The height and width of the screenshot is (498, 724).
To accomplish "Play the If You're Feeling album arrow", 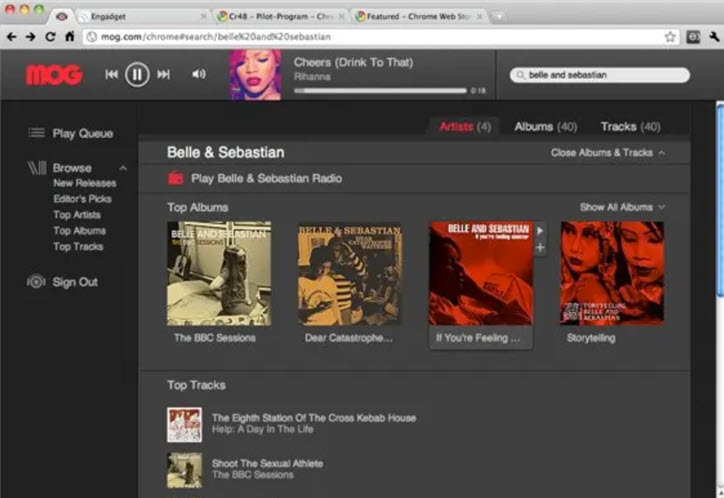I will pos(540,231).
